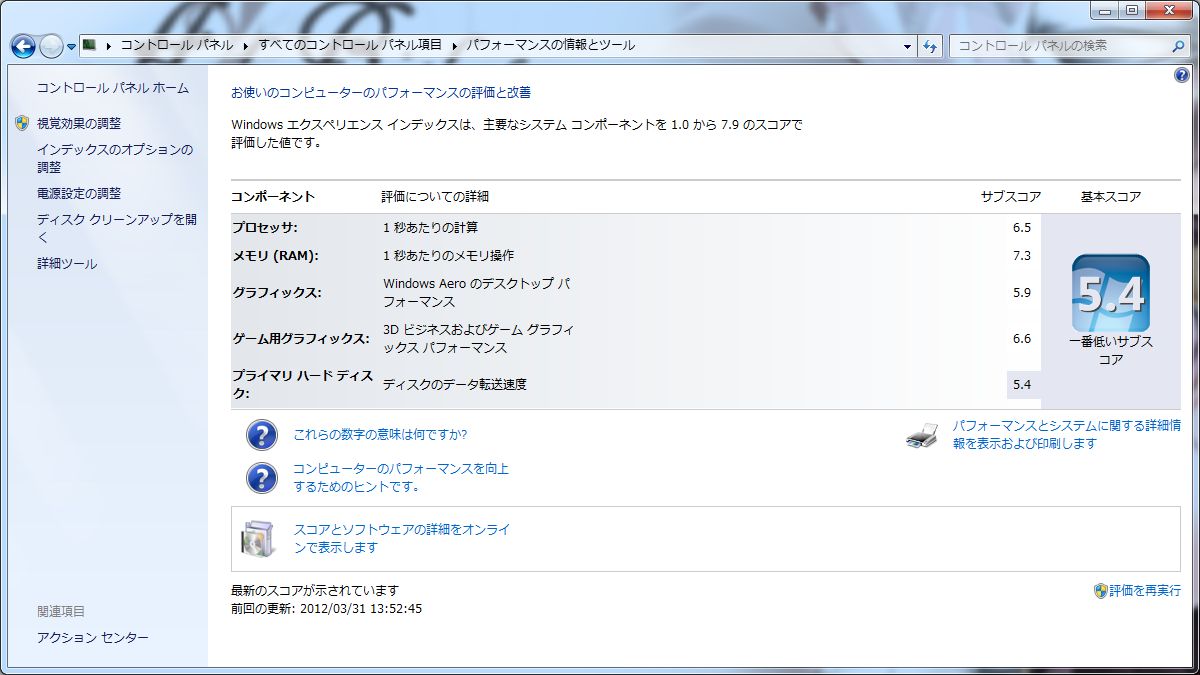This screenshot has height=675, width=1200.
Task: Click processor subscore 6.5
Action: [1021, 228]
